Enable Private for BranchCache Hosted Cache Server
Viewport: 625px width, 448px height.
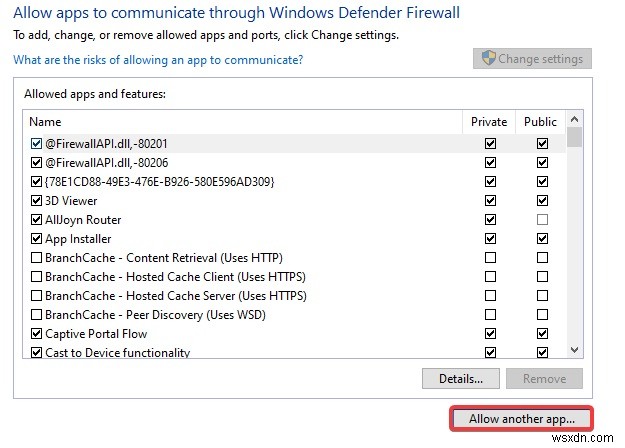(490, 296)
